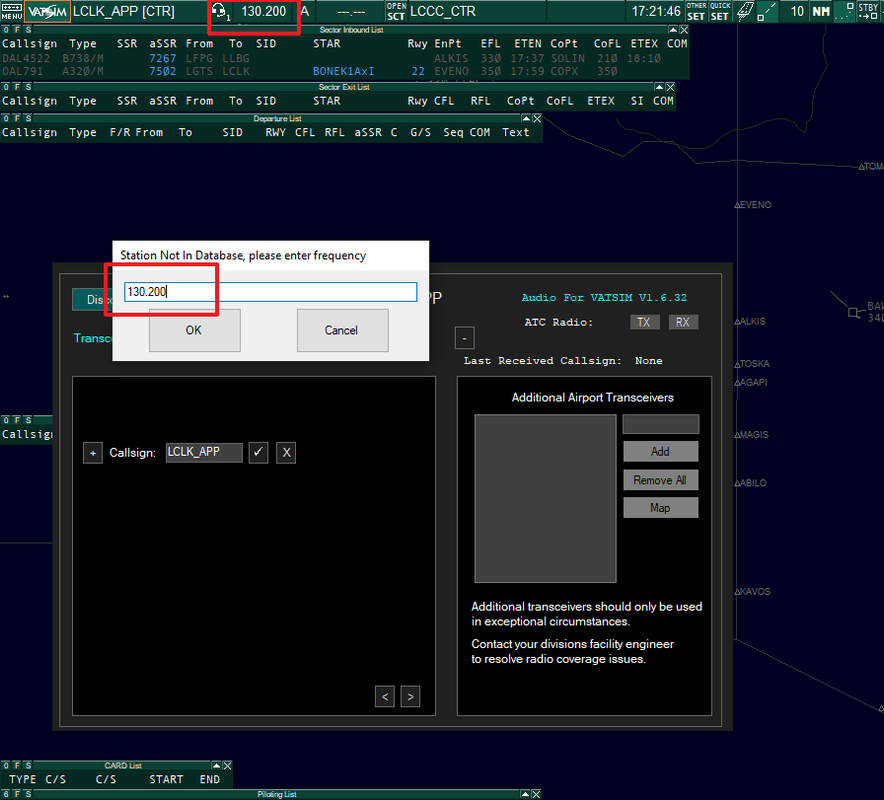The width and height of the screenshot is (884, 800).
Task: Toggle O on the Departure List header
Action: (x=6, y=118)
